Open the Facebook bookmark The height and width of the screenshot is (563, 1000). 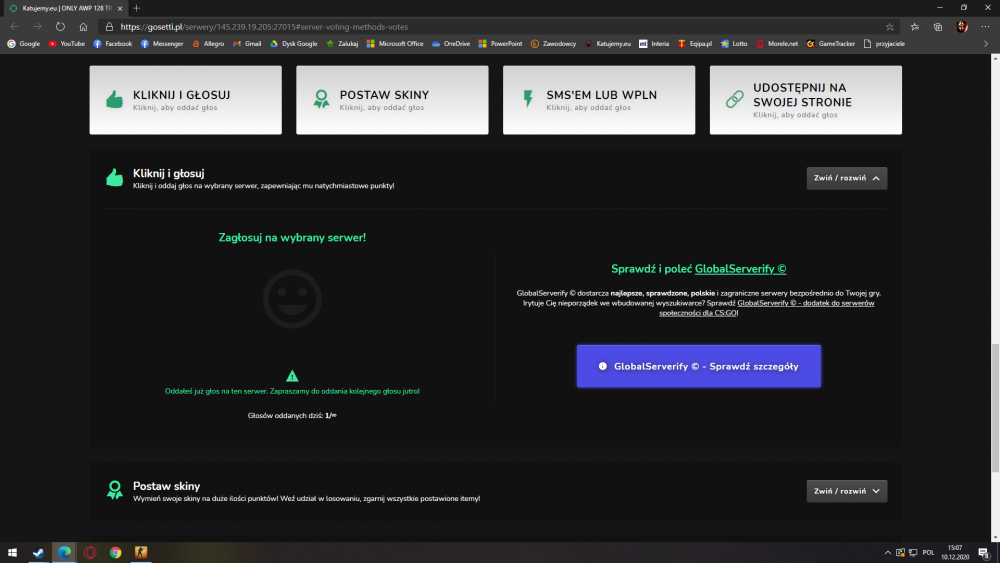(x=113, y=44)
